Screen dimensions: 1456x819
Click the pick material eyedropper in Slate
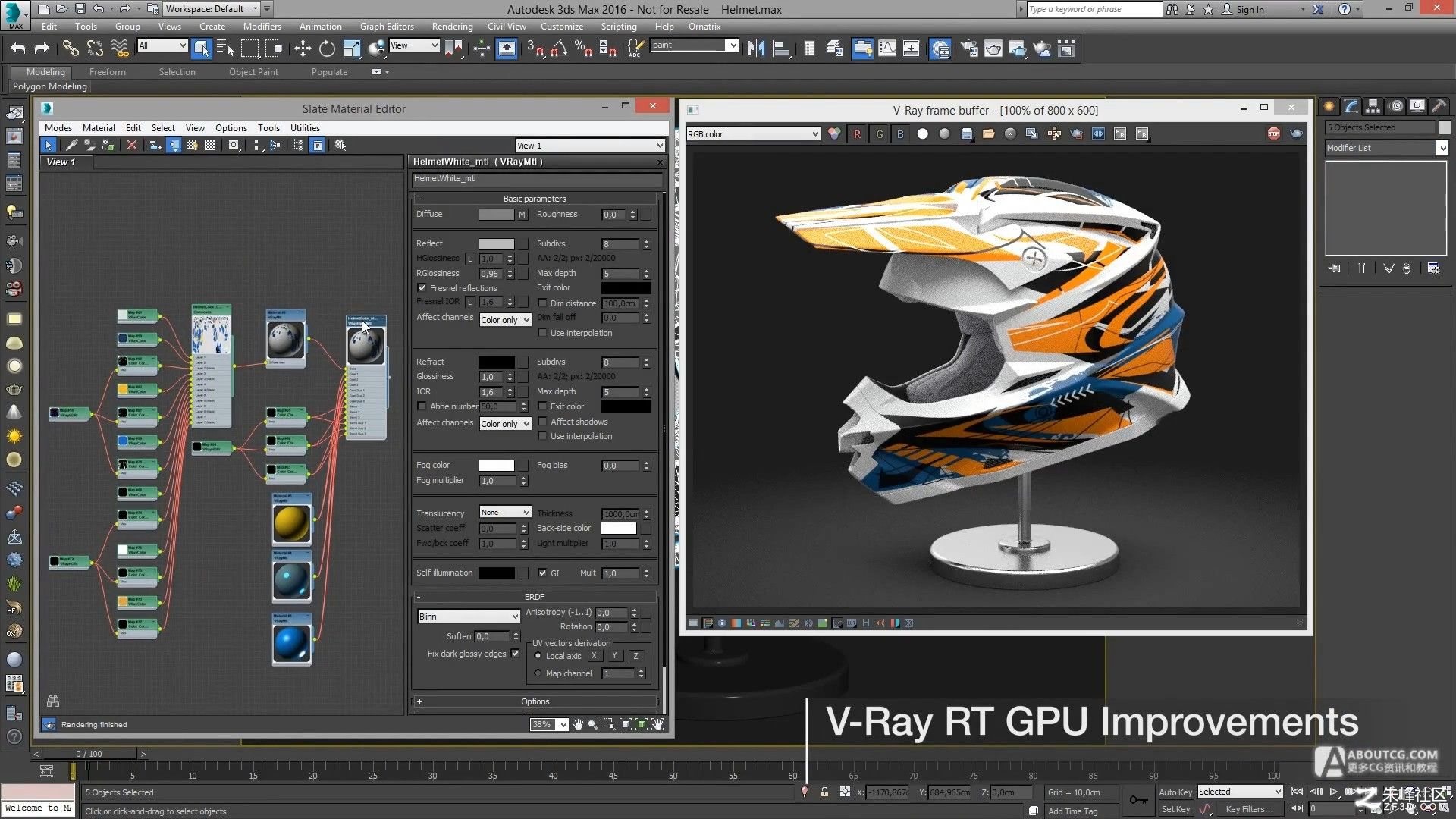72,145
